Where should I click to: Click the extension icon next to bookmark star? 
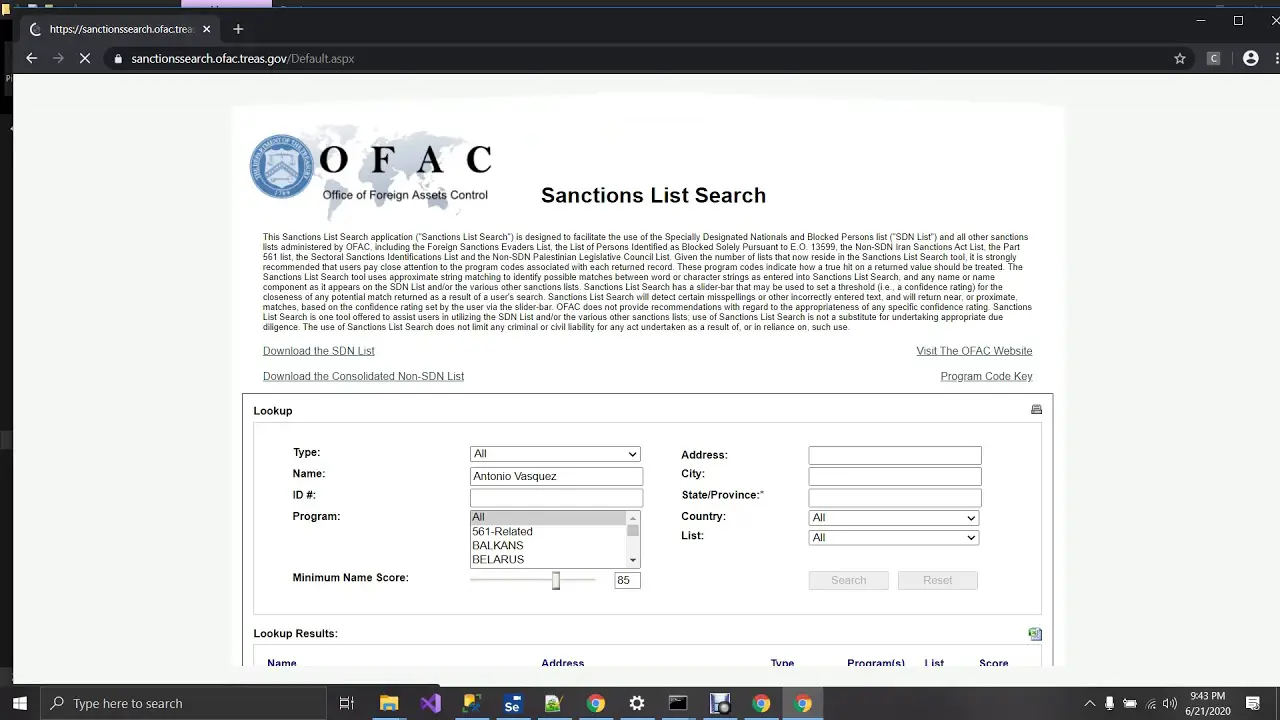point(1214,59)
